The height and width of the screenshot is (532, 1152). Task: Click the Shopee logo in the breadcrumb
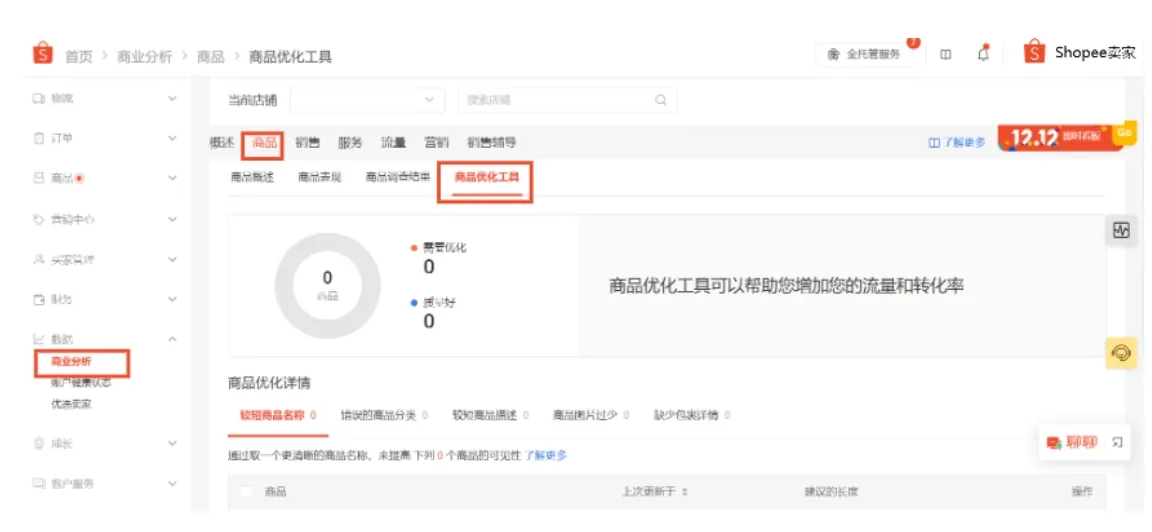[43, 54]
